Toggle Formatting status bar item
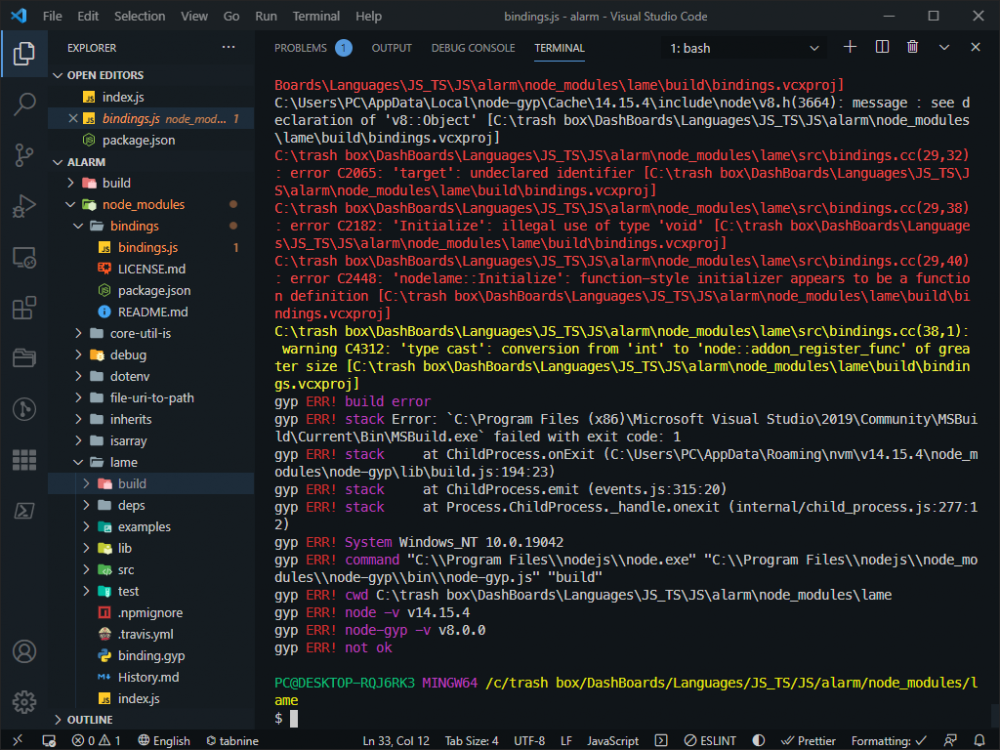The width and height of the screenshot is (1000, 750). tap(888, 740)
